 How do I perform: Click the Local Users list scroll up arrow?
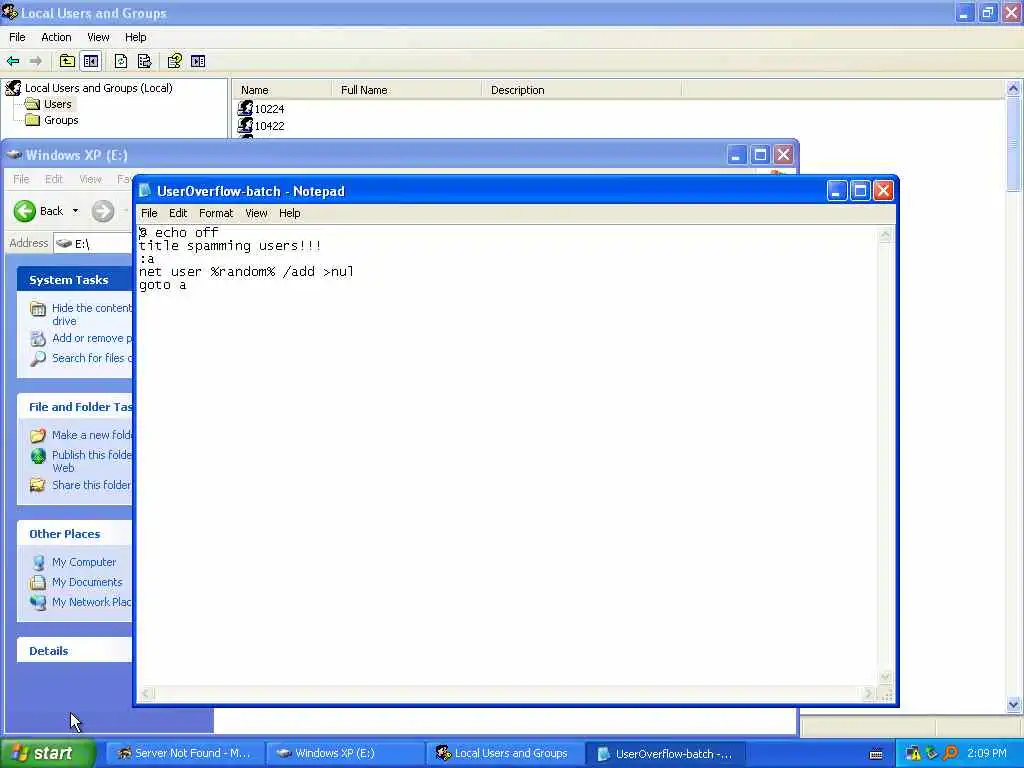point(1014,88)
